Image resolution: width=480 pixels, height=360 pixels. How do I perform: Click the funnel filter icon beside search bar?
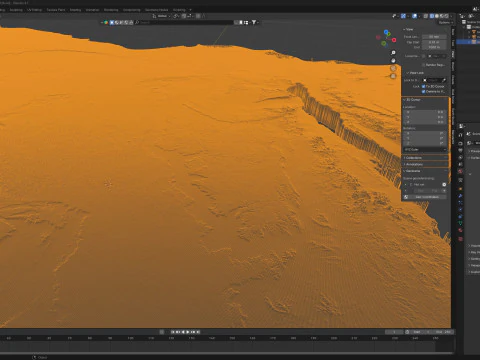[x=254, y=22]
